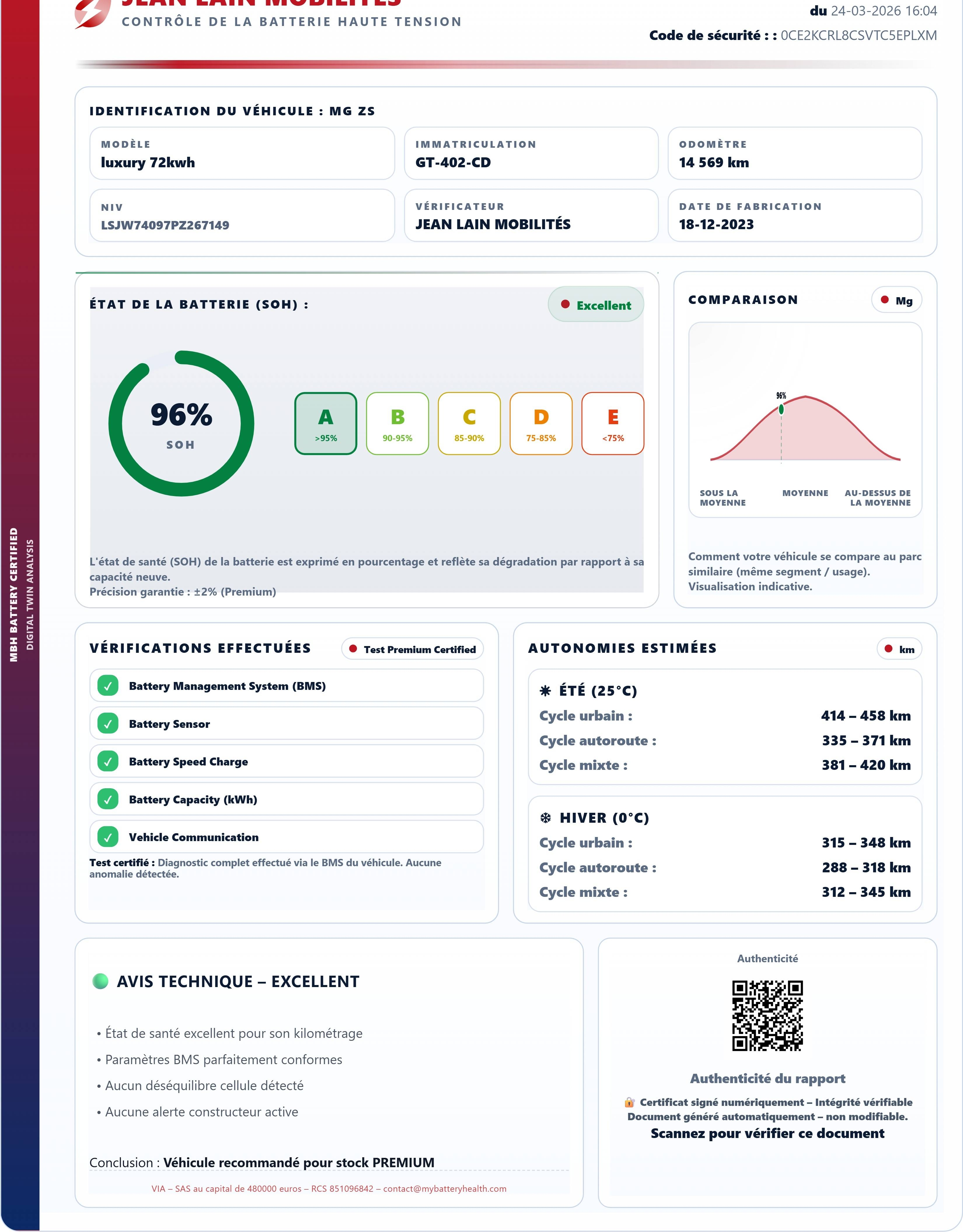The width and height of the screenshot is (963, 1232).
Task: Click the red dot in the Mg badge
Action: tap(885, 300)
